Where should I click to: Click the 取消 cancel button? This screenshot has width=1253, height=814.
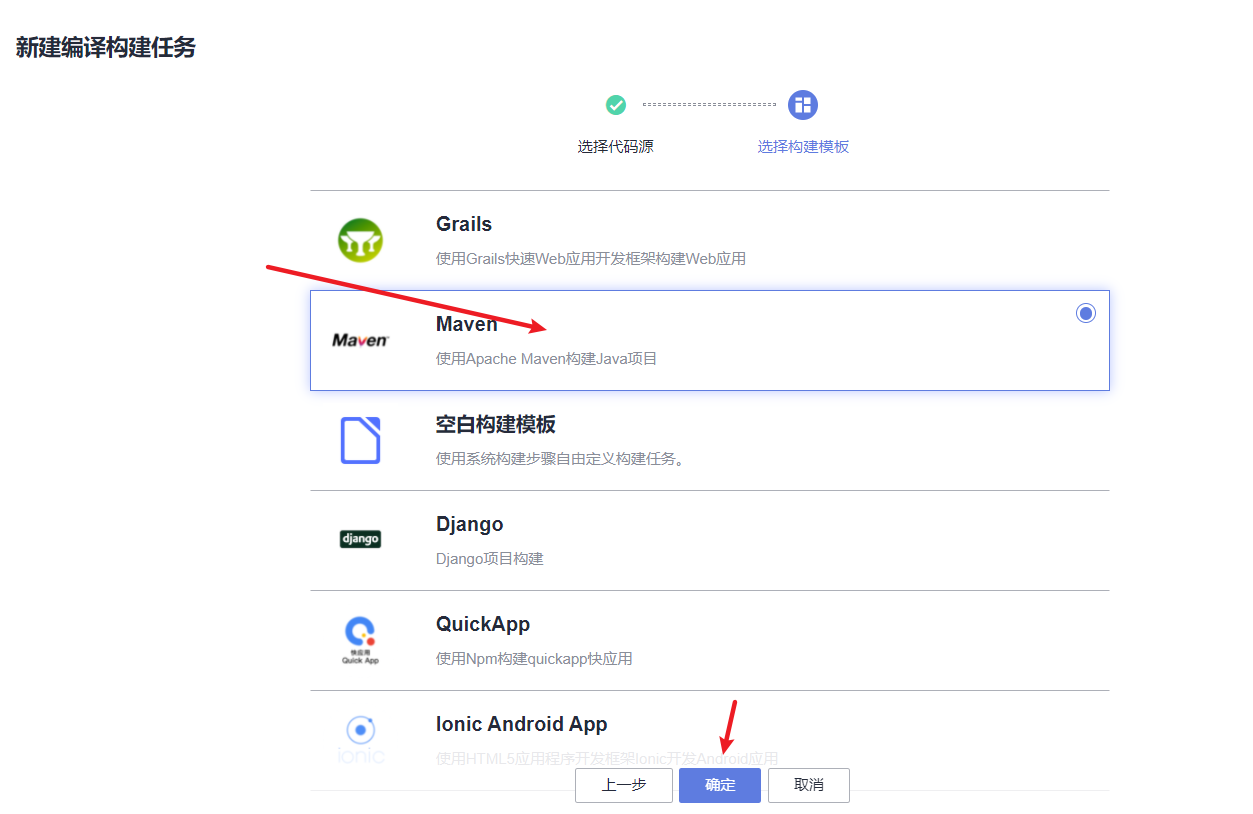809,785
